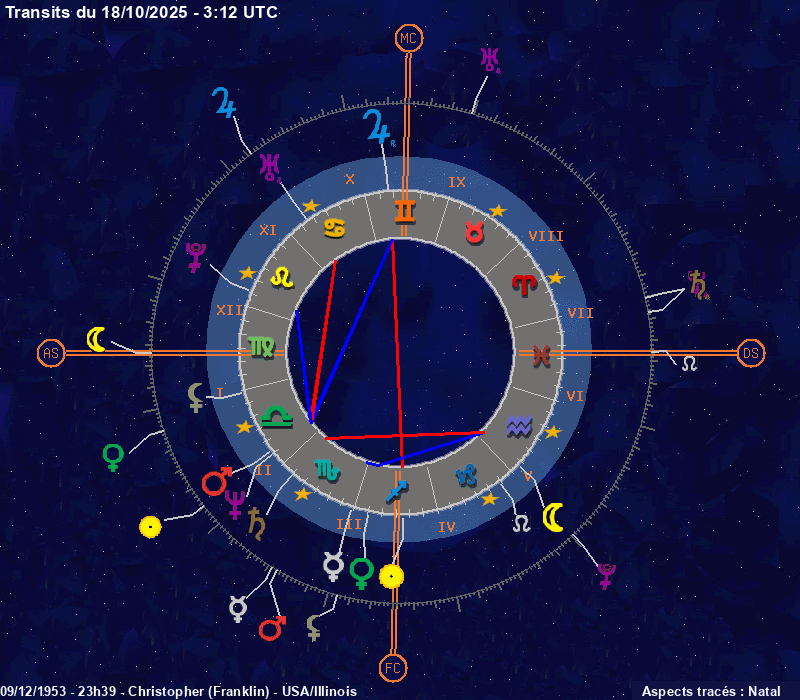The image size is (800, 700).
Task: Click the FC marker at the chart bottom
Action: coord(393,667)
